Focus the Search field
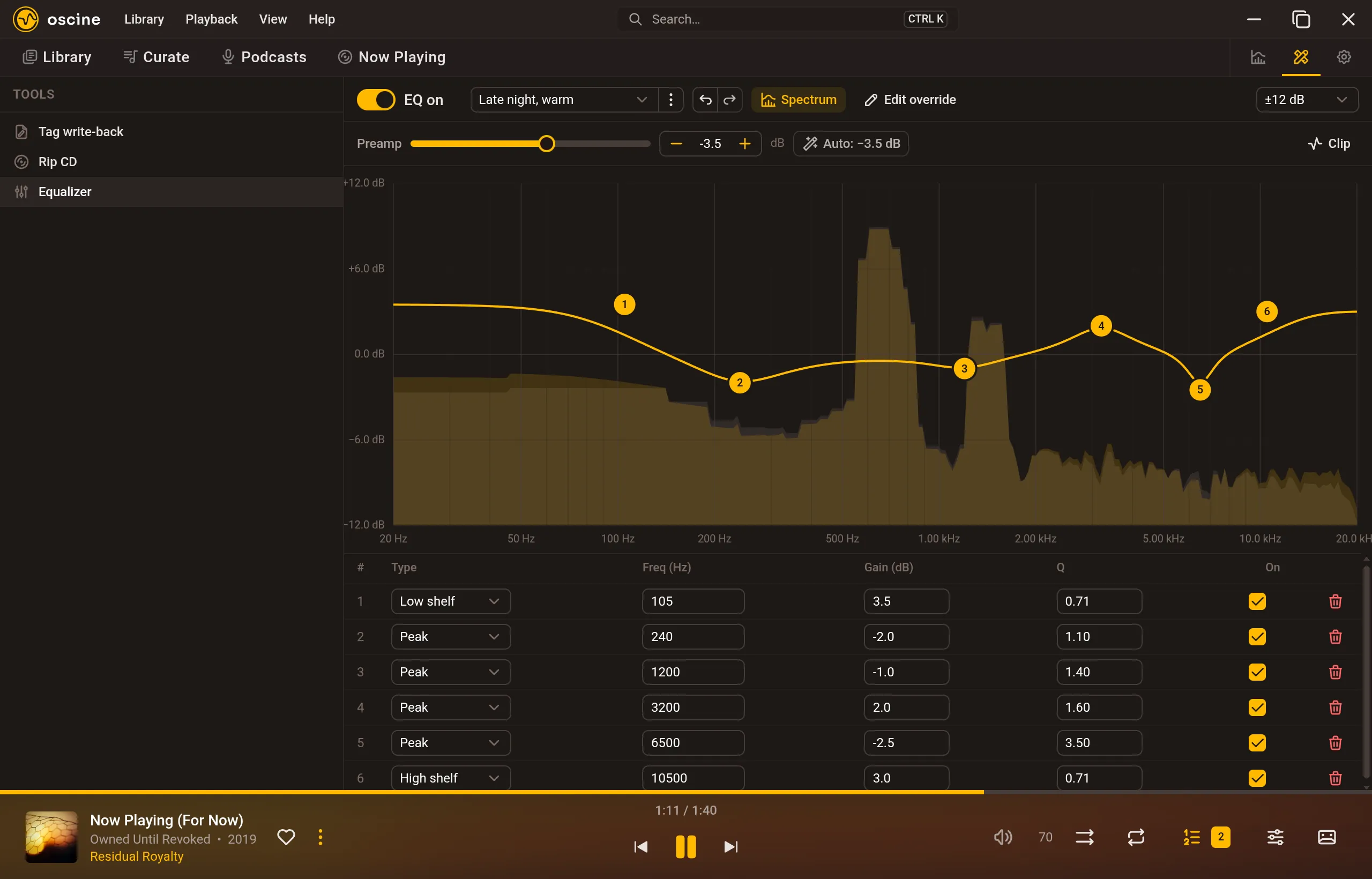 pyautogui.click(x=788, y=19)
